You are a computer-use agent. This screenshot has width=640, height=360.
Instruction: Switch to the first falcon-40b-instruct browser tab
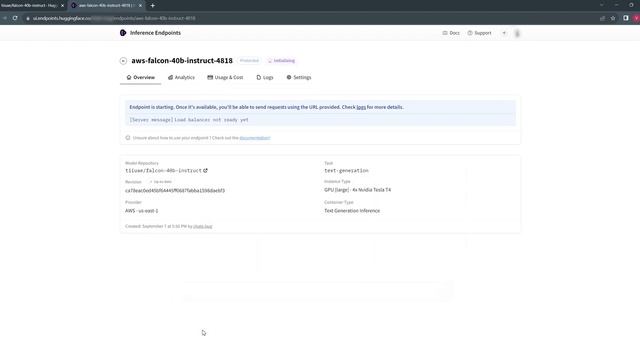[29, 6]
